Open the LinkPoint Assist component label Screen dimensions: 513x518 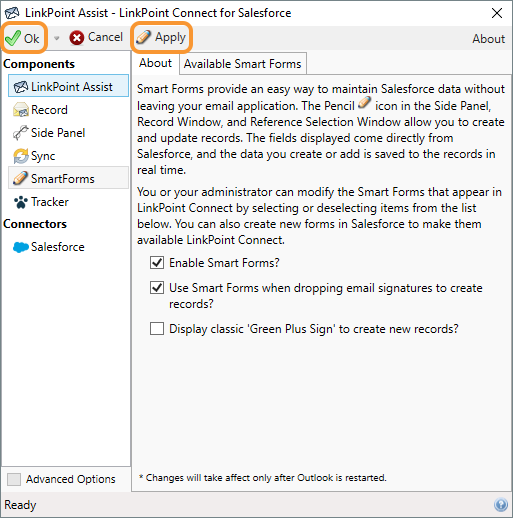click(x=72, y=87)
